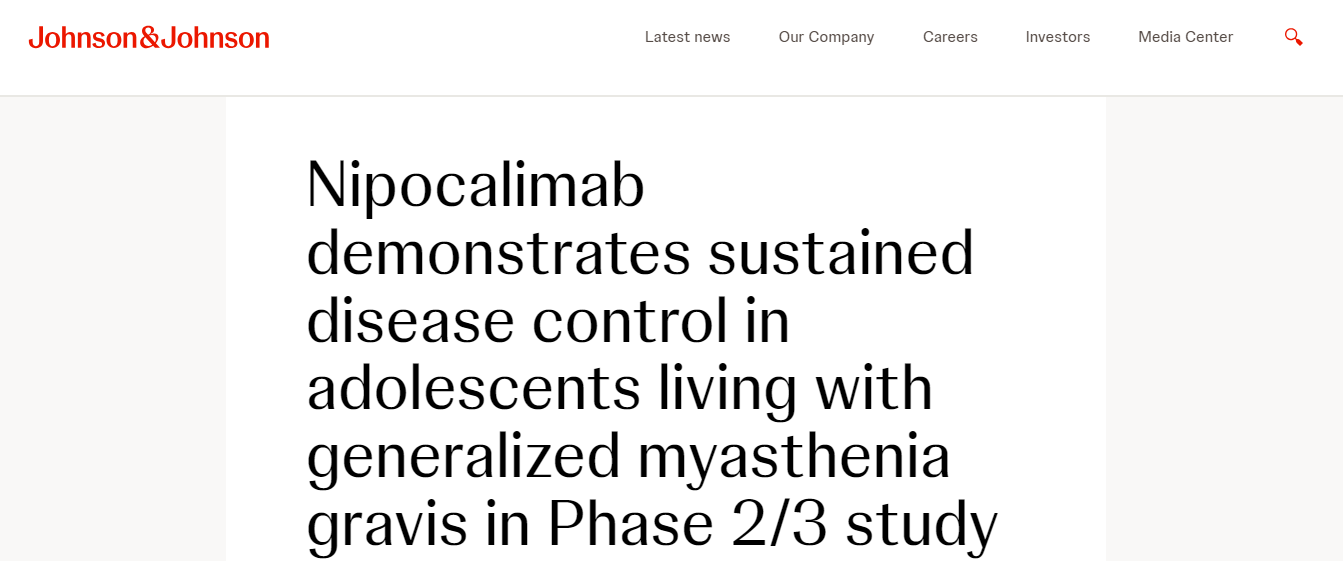The width and height of the screenshot is (1343, 561).
Task: Click the Phase 2/3 text in the title
Action: pos(687,524)
